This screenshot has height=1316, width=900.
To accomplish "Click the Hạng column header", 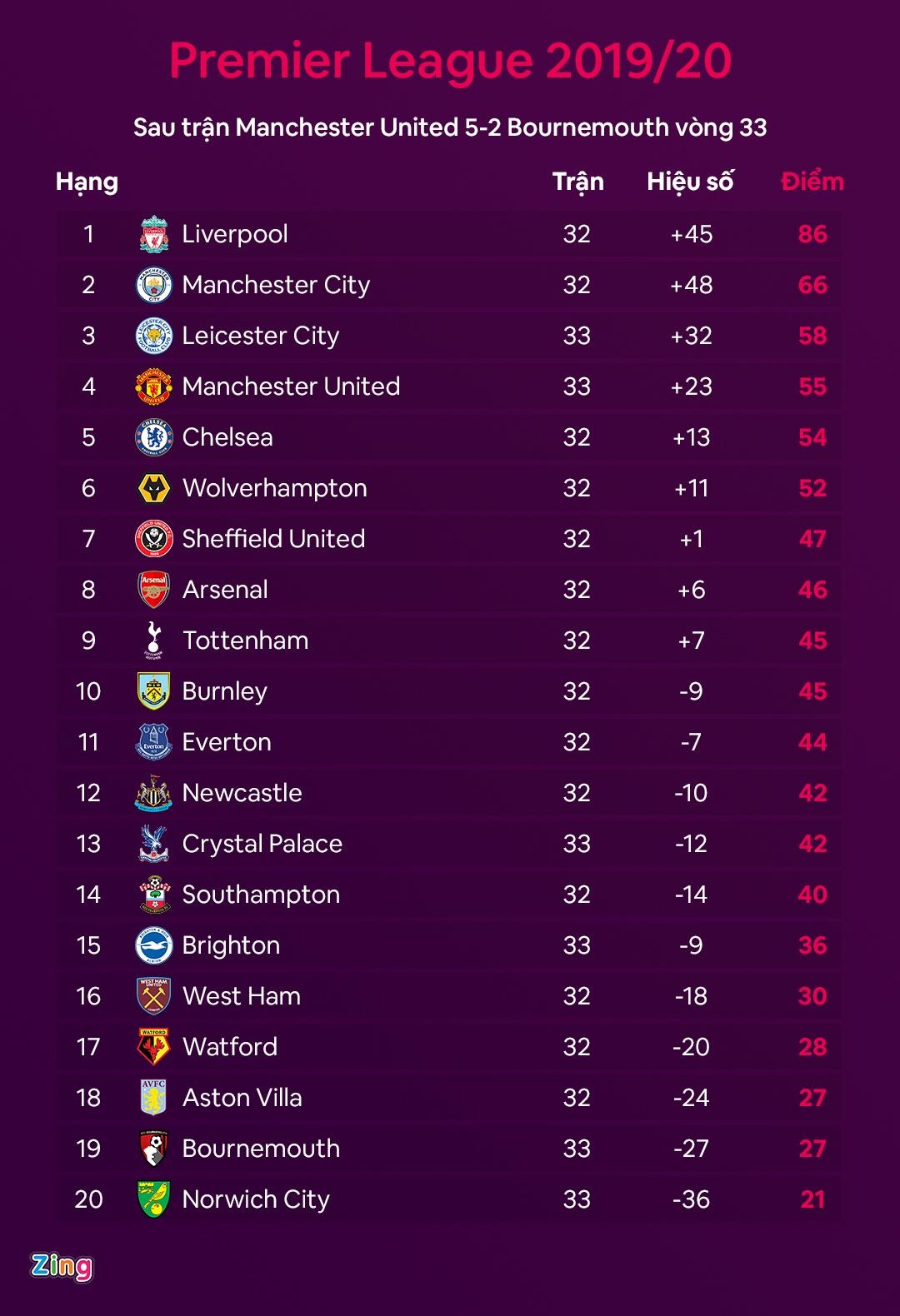I will click(x=87, y=182).
